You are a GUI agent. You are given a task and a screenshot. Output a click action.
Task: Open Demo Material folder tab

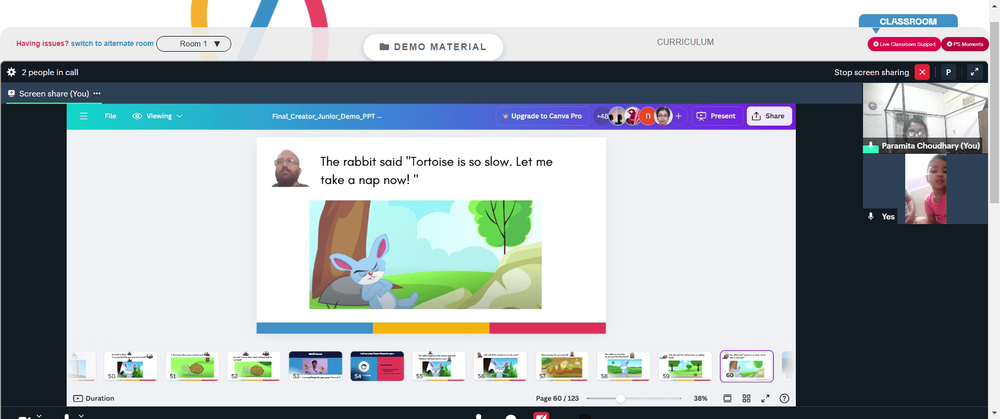[433, 47]
